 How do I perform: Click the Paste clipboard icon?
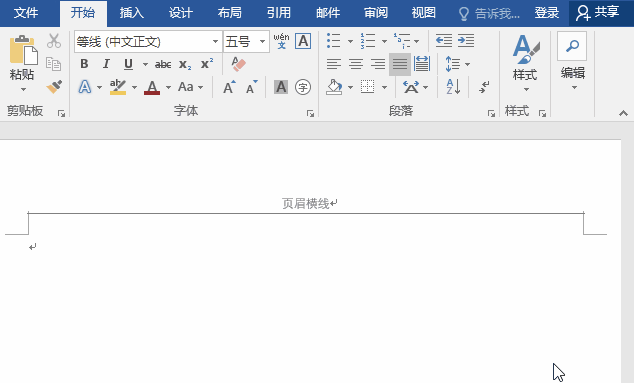coord(23,50)
